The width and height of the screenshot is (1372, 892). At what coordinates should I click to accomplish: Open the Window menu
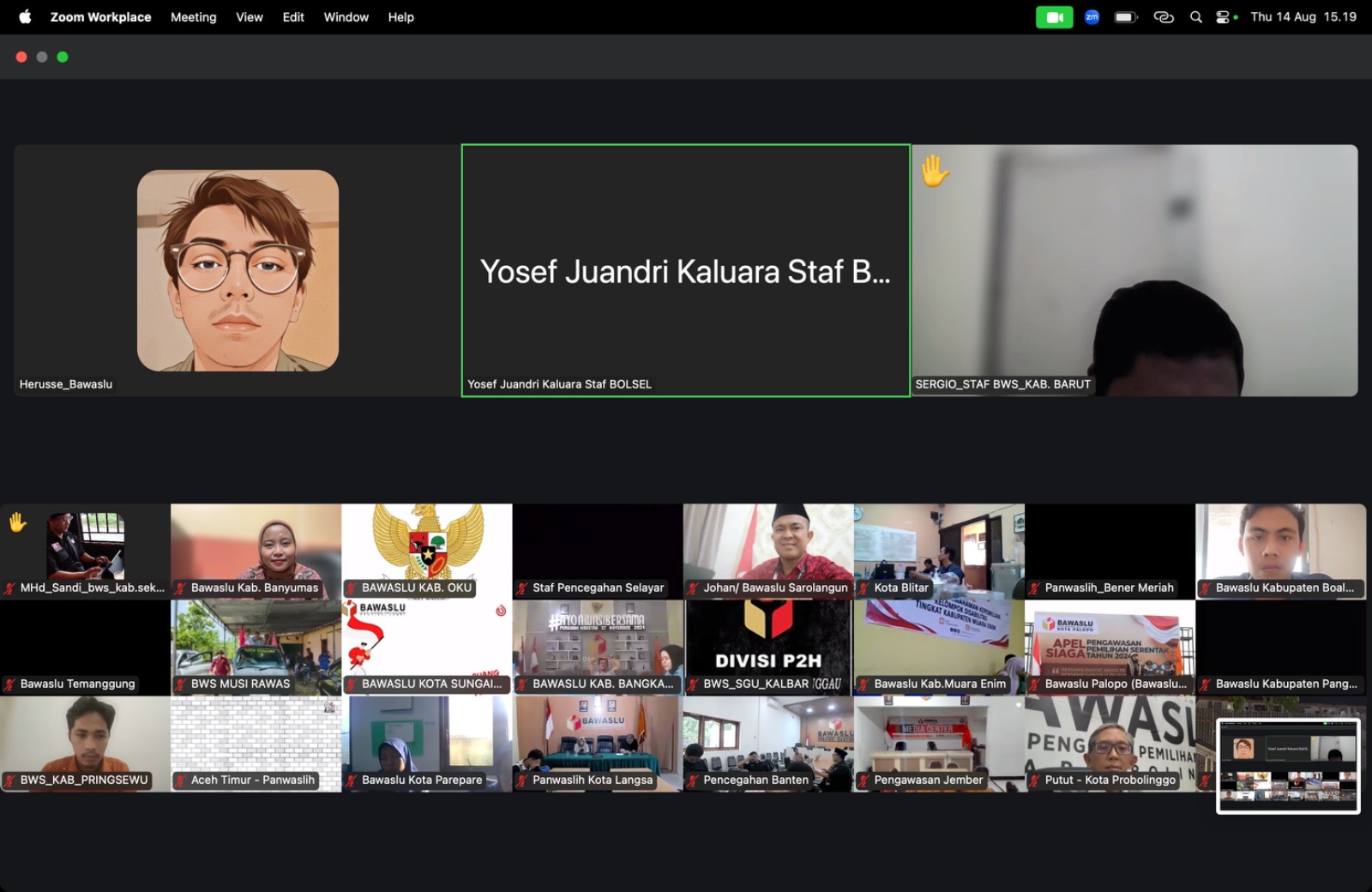coord(346,17)
